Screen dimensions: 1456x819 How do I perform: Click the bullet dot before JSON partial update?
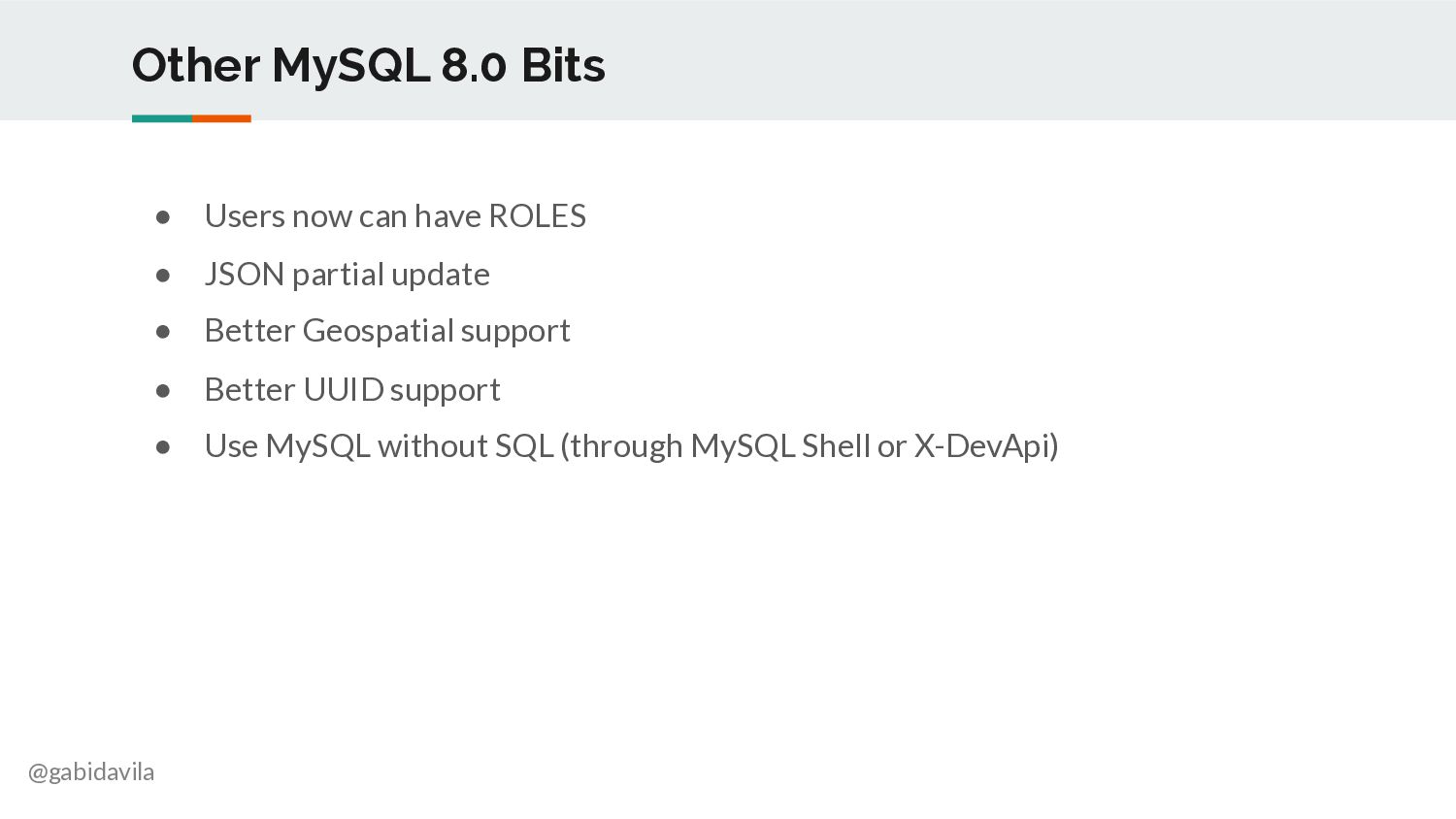tap(163, 276)
